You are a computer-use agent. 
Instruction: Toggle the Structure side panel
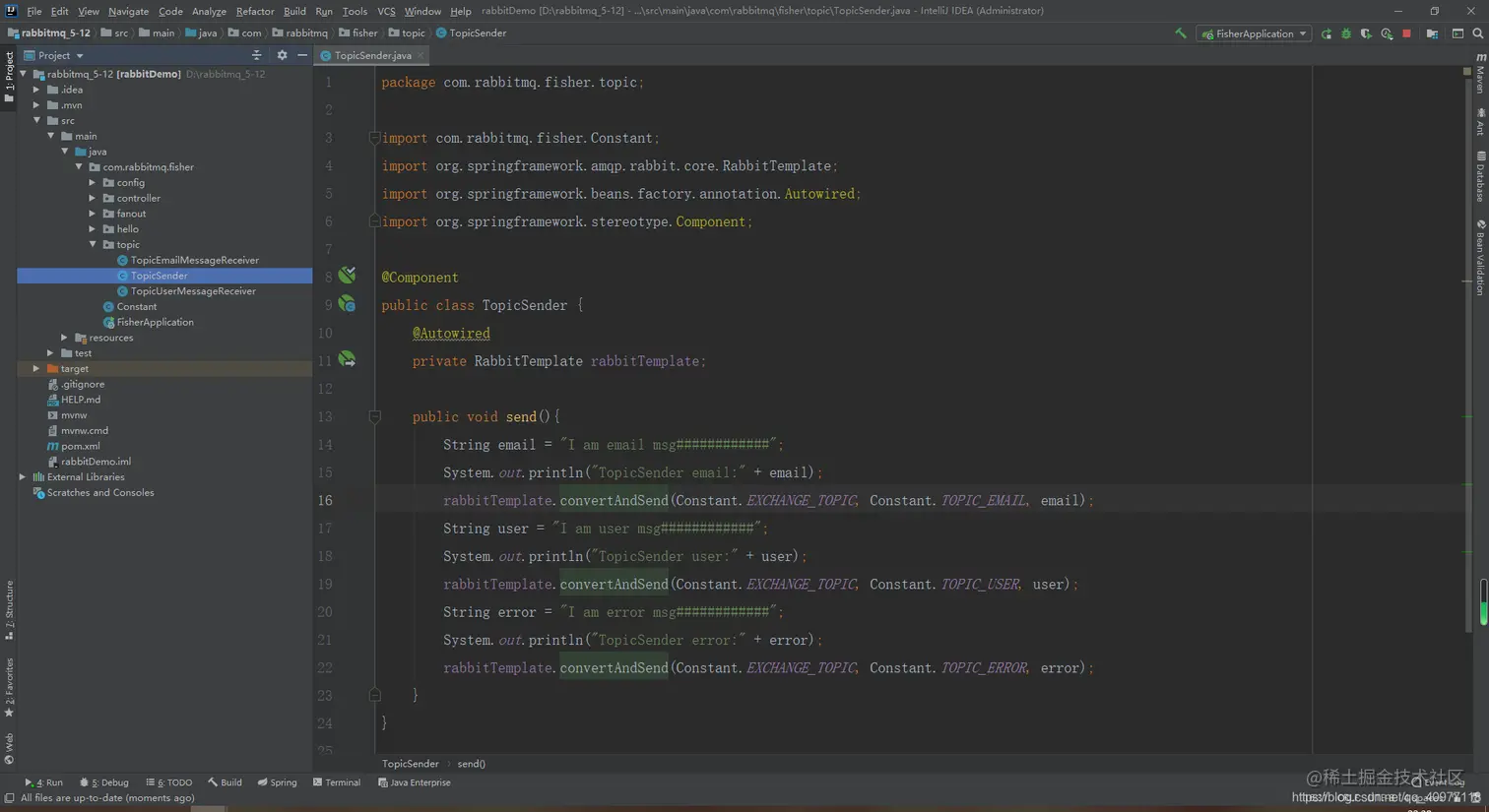(9, 610)
